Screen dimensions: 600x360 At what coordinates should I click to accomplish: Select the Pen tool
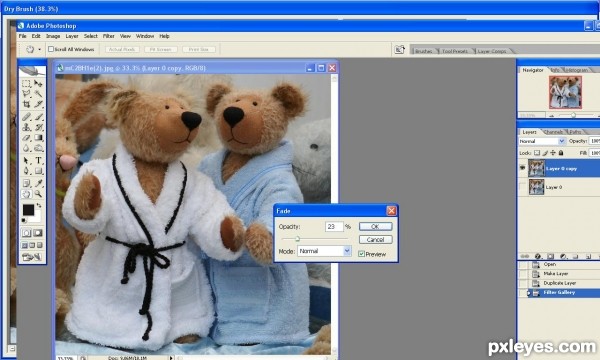tap(26, 171)
